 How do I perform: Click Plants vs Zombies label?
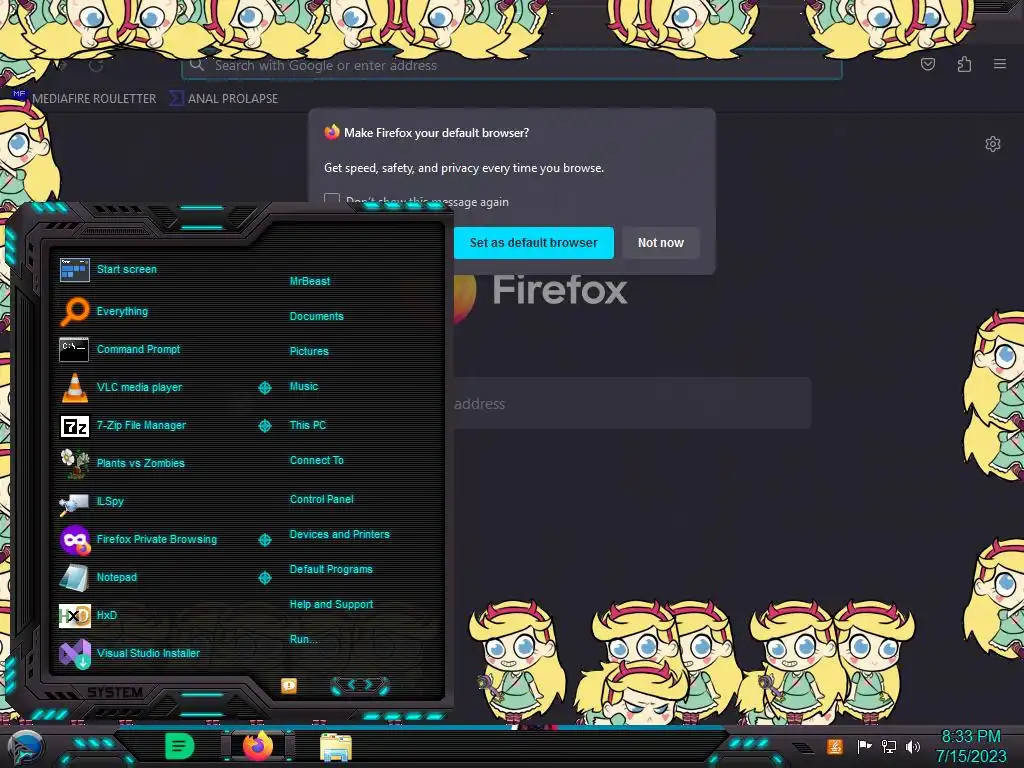[140, 463]
